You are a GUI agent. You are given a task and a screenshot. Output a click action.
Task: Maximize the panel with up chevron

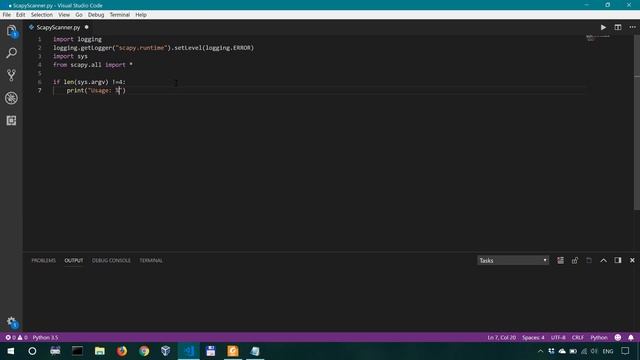[x=603, y=260]
